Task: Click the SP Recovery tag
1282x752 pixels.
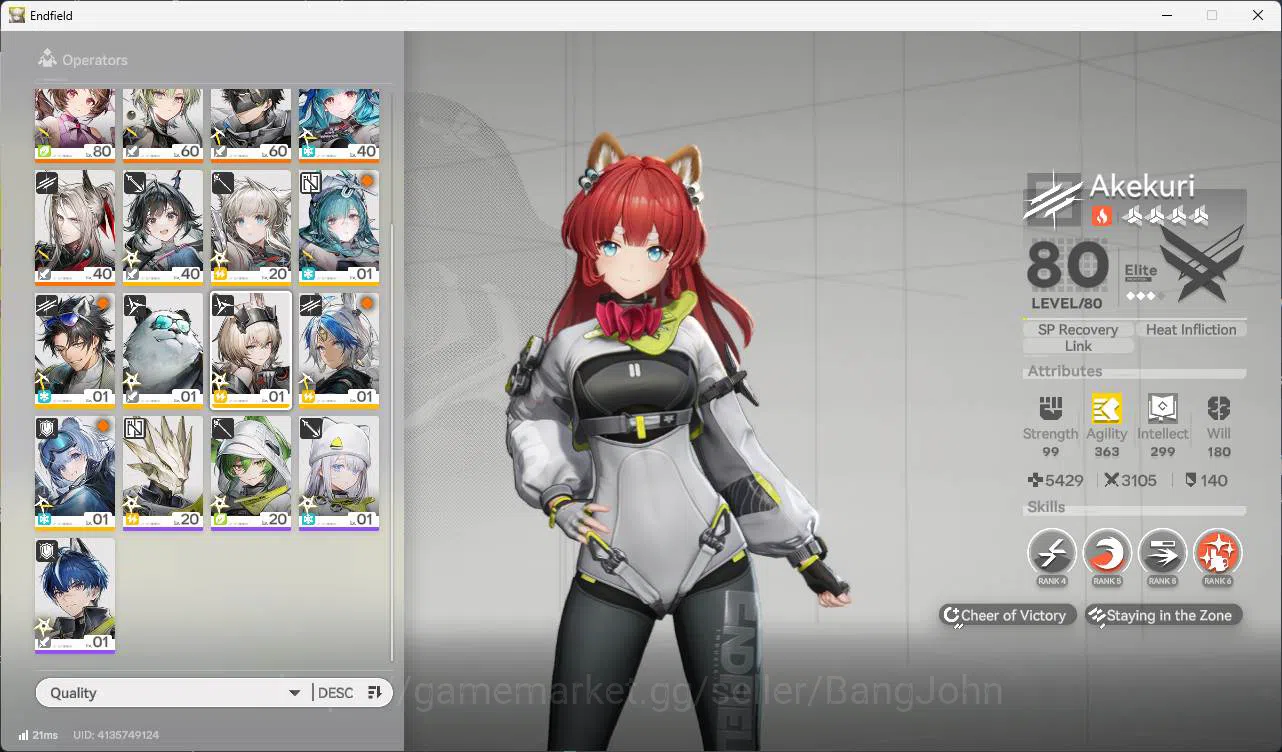Action: (1078, 329)
